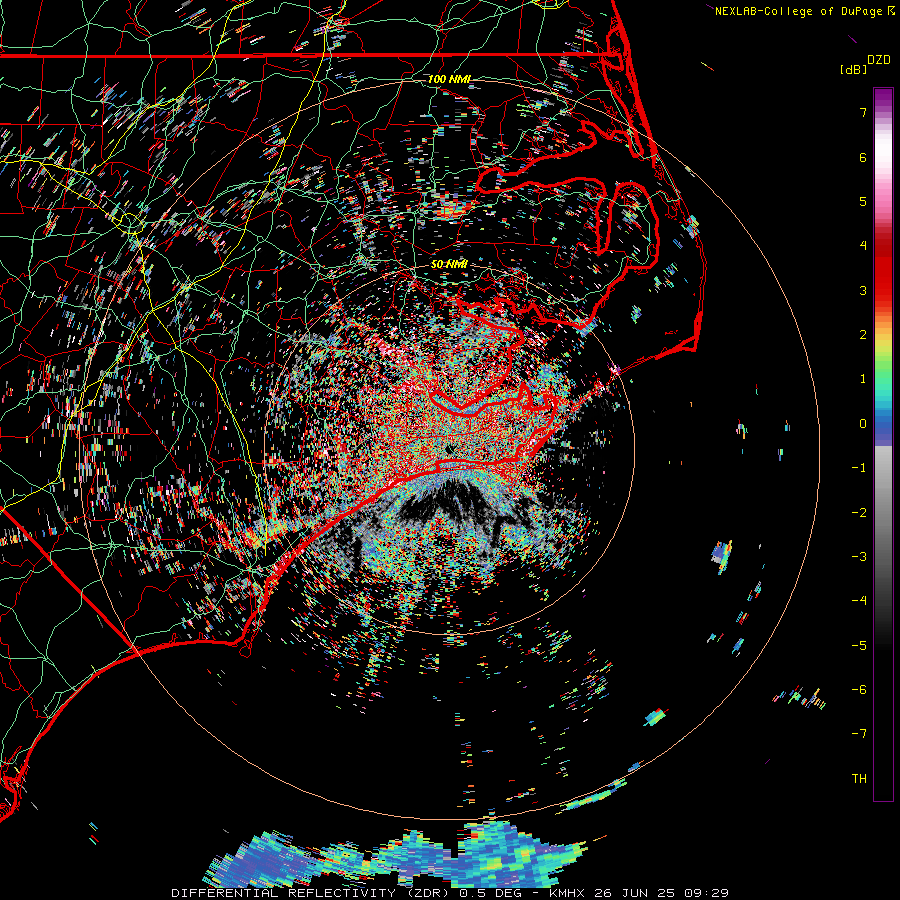Click the color scale bar legend

click(883, 444)
